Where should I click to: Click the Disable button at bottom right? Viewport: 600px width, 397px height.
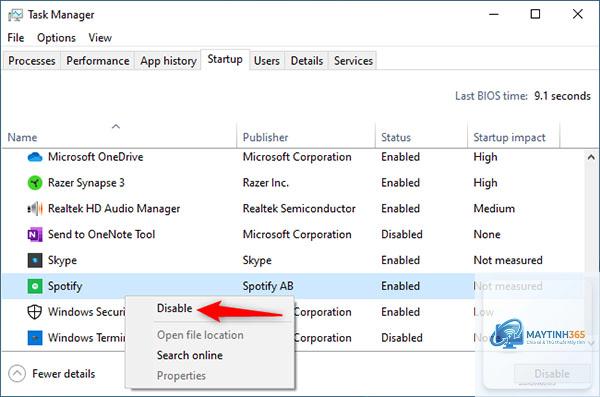tap(552, 373)
